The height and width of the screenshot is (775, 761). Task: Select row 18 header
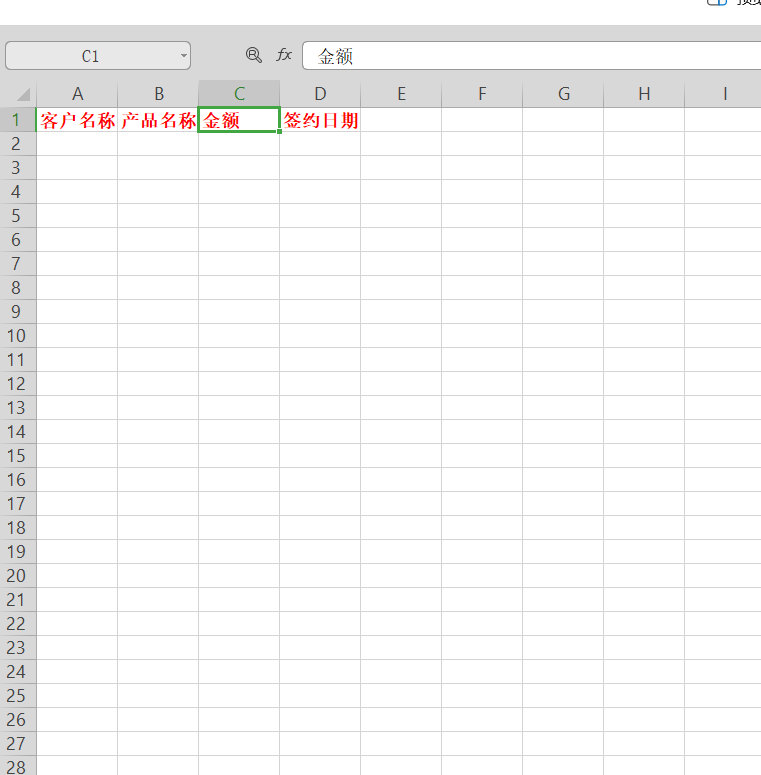tap(18, 528)
